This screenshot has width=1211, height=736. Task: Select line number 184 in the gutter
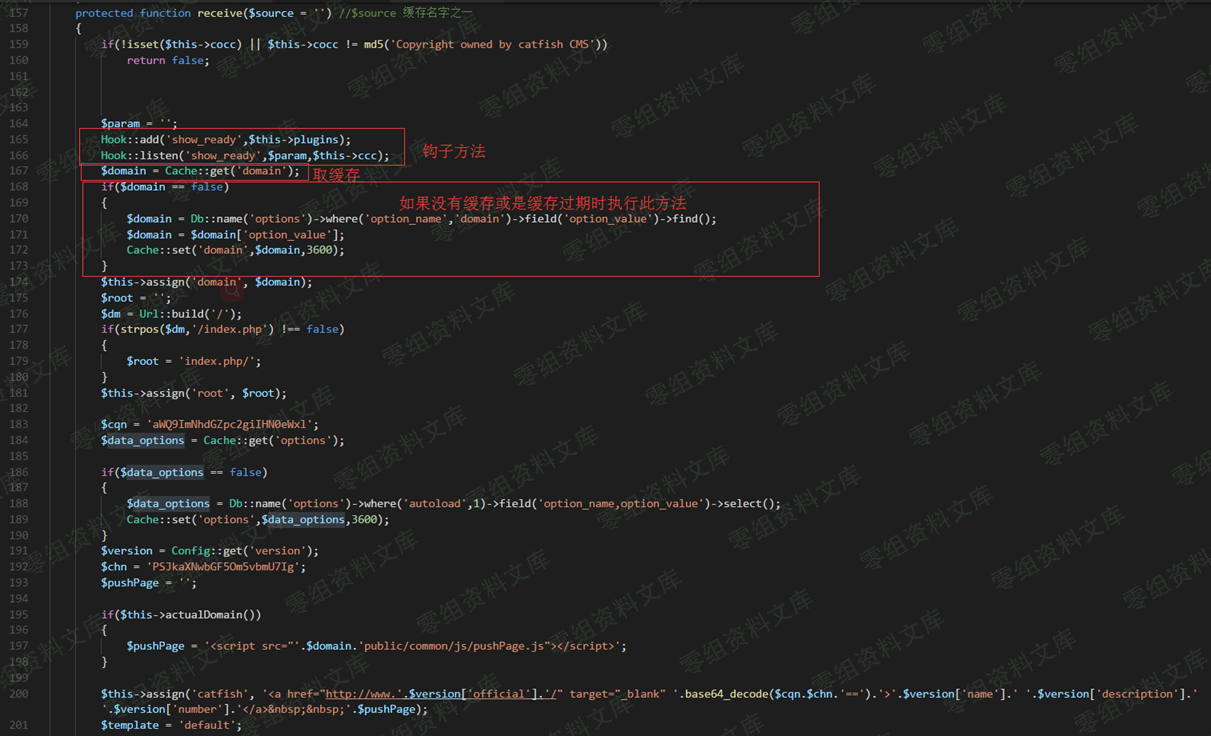coord(18,440)
